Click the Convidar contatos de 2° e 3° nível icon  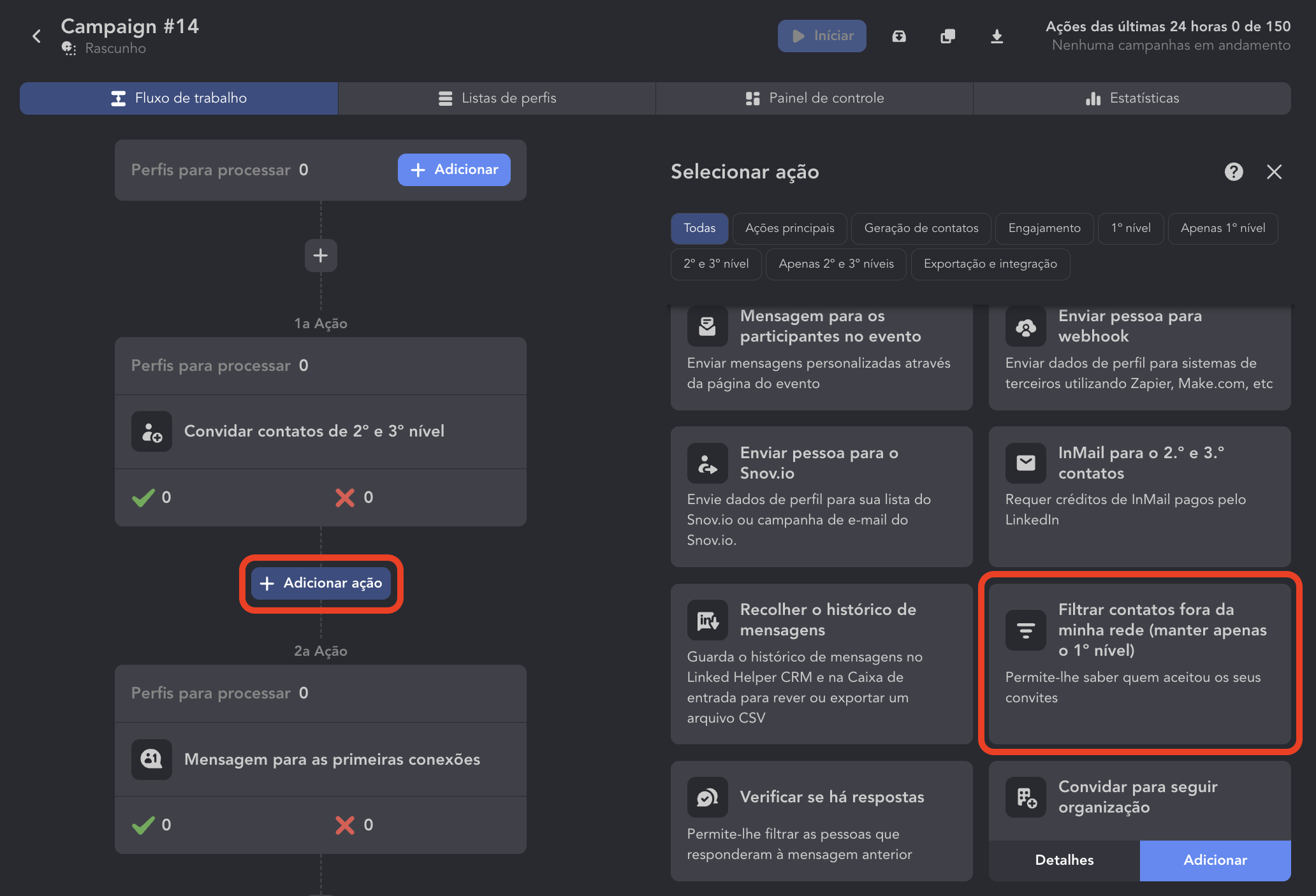click(x=152, y=431)
